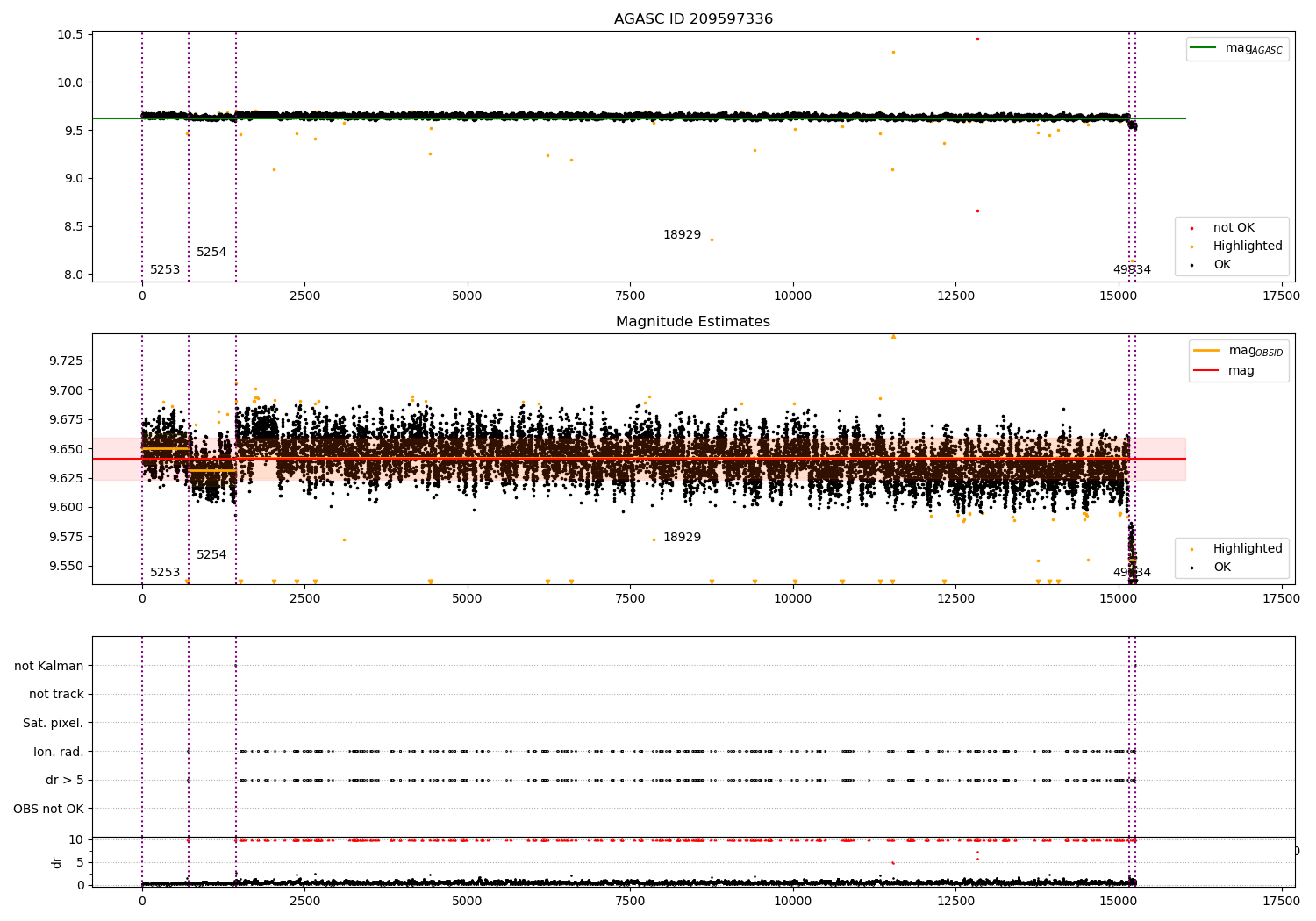This screenshot has width=1316, height=921.
Task: Click the 'not track' axis label
Action: (56, 695)
